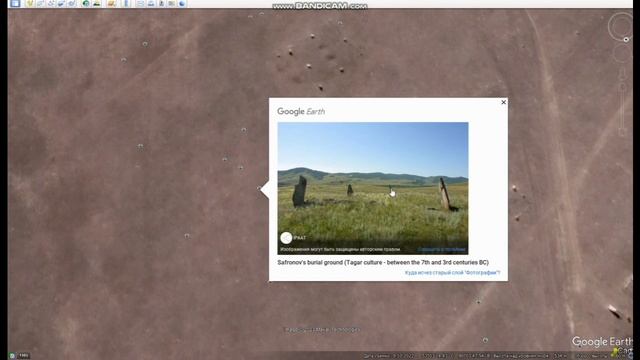Click the blue globe toolbar icon

[x=182, y=3]
